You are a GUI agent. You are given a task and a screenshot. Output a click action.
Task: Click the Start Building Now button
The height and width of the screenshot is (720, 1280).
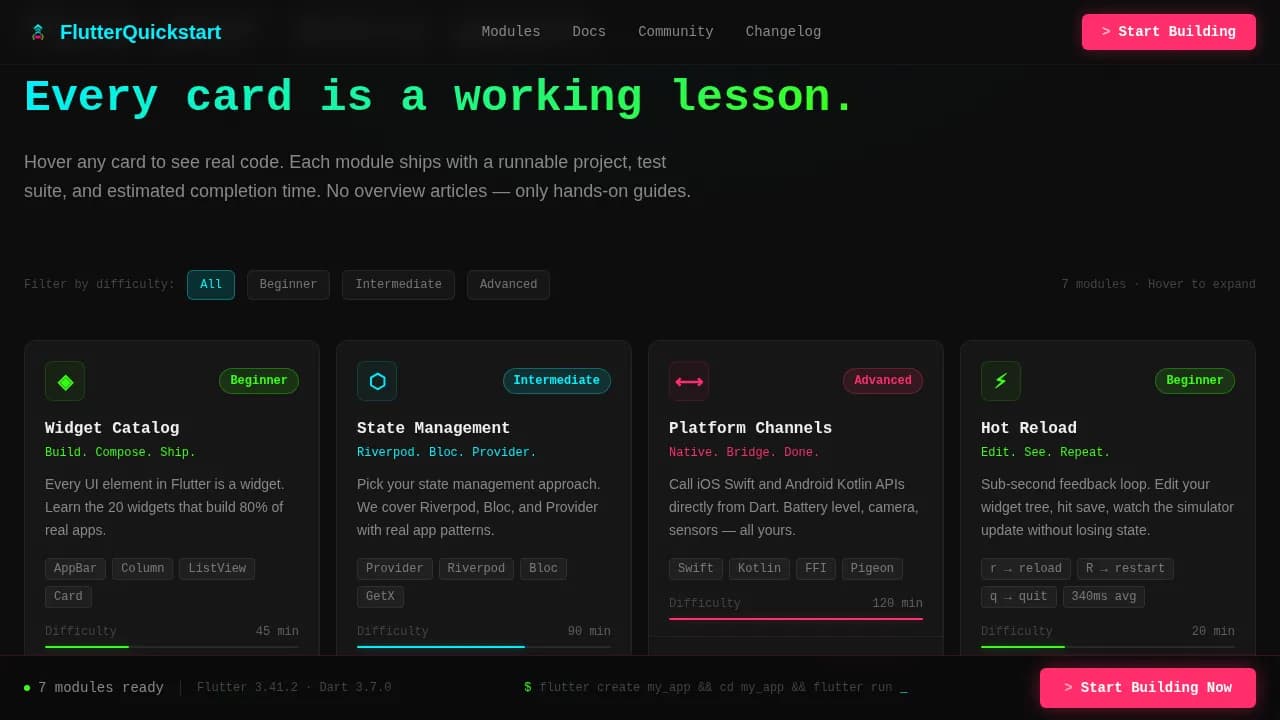point(1148,688)
